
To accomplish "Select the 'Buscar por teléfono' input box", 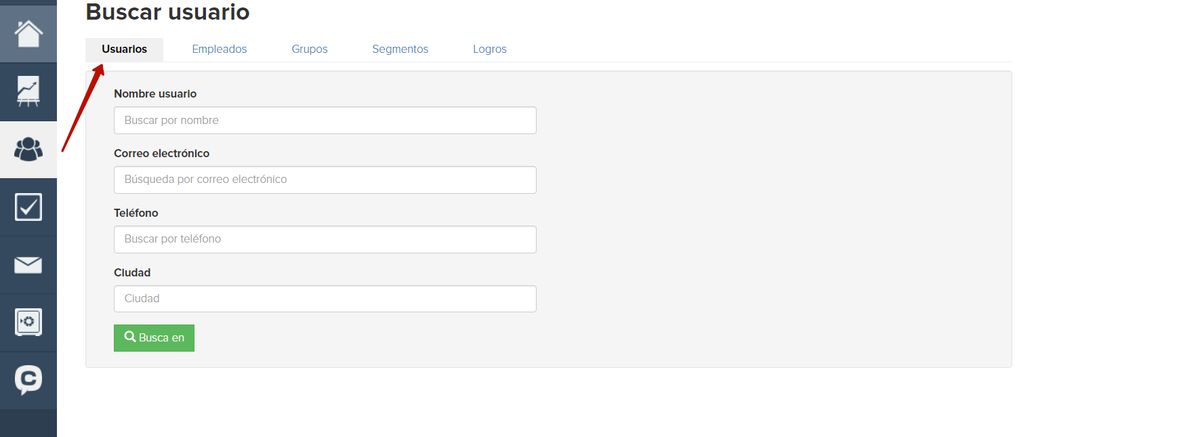I will tap(325, 240).
